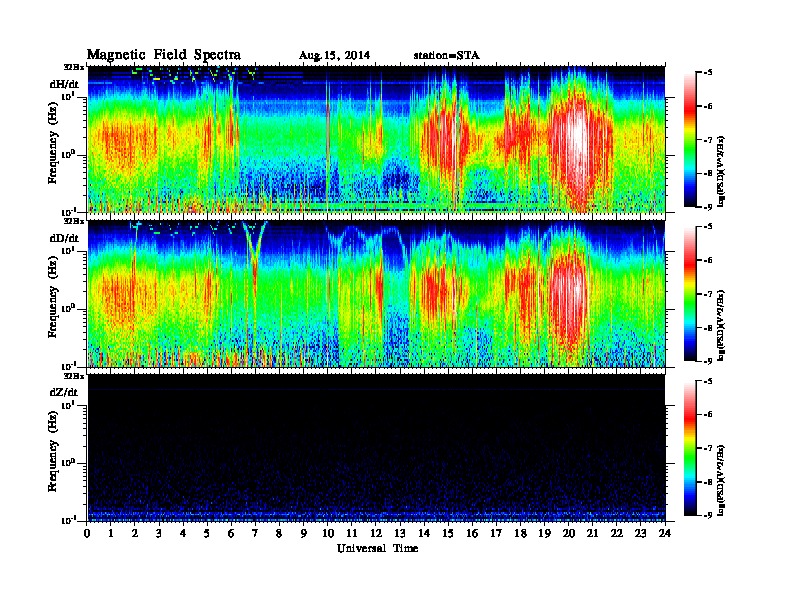792x612 pixels.
Task: Click the 'Universal Time' axis label
Action: pos(377,548)
